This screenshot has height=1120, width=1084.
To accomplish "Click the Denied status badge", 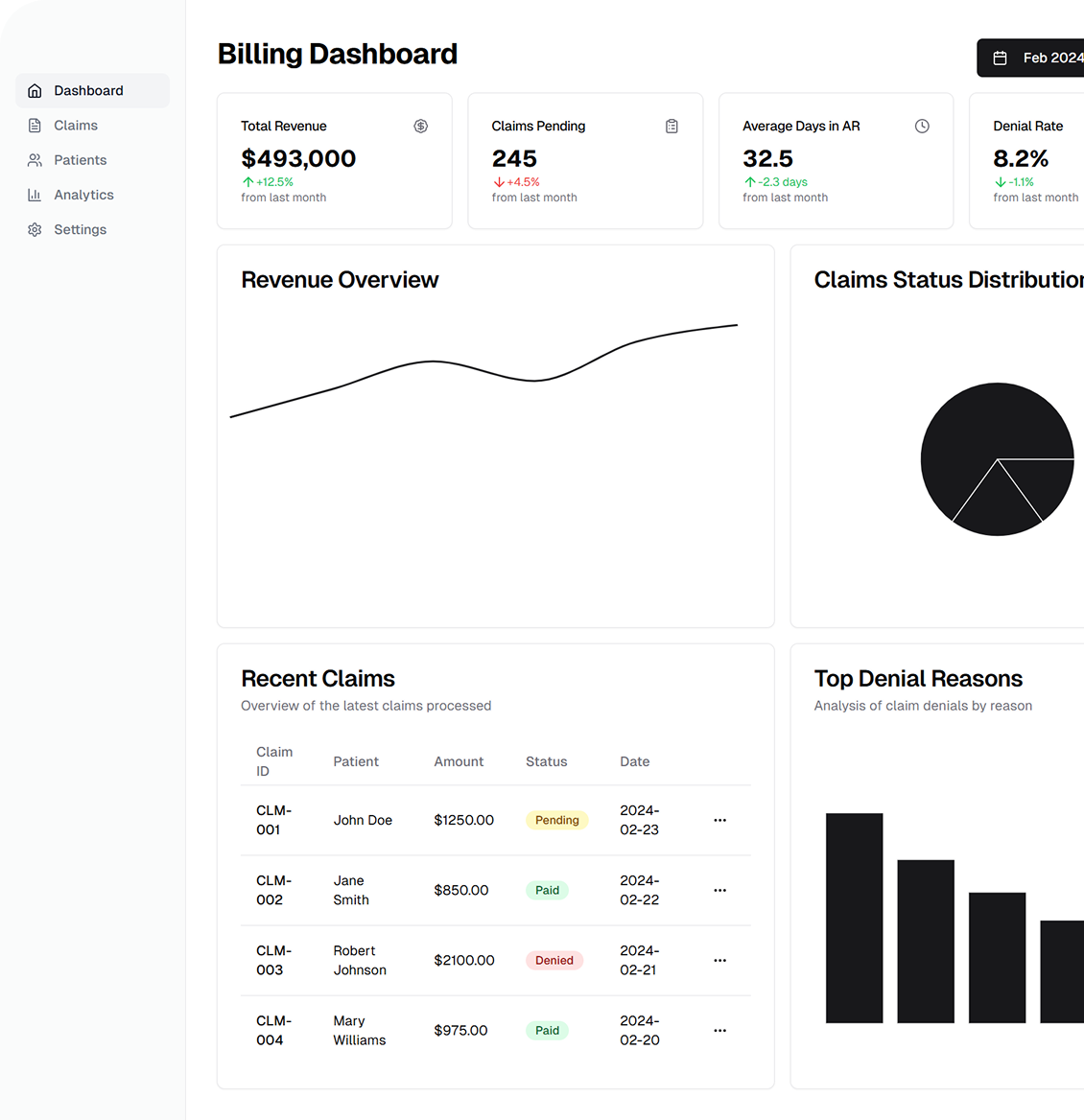I will click(x=554, y=961).
